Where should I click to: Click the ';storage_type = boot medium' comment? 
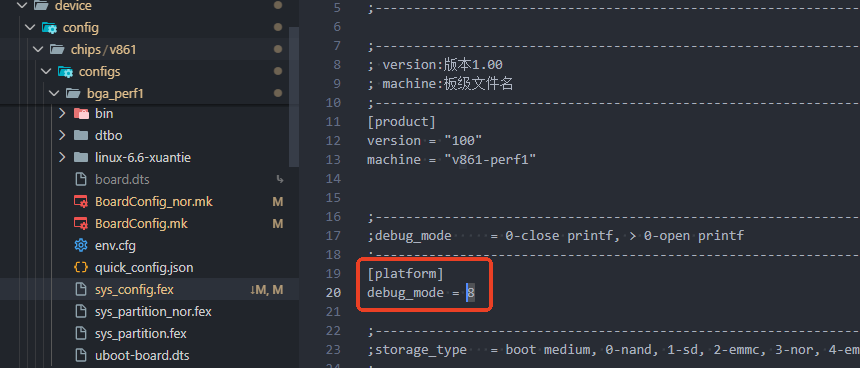click(x=614, y=350)
